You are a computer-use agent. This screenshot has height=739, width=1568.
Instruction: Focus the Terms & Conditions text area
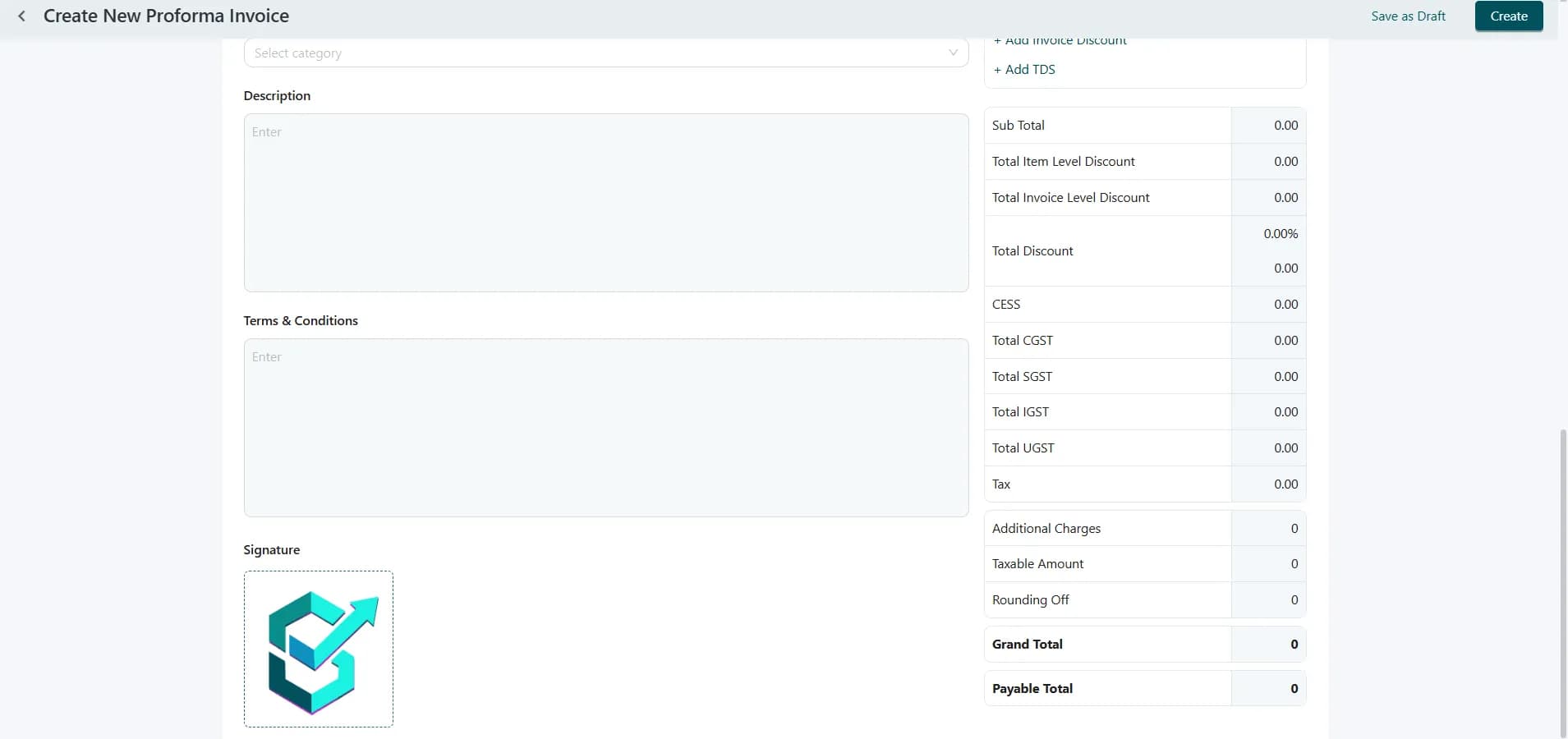click(606, 428)
